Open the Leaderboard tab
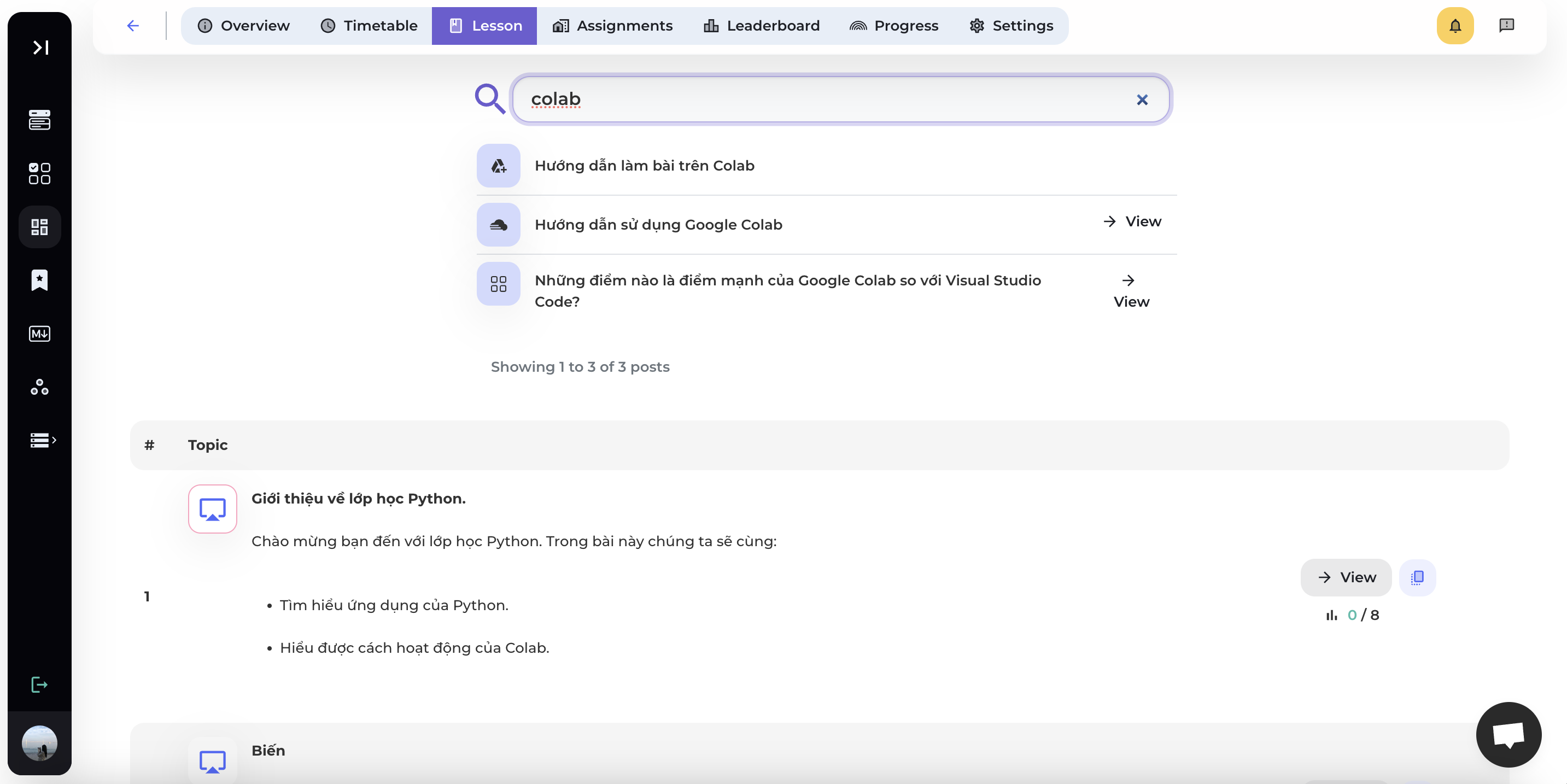1567x784 pixels. tap(762, 26)
